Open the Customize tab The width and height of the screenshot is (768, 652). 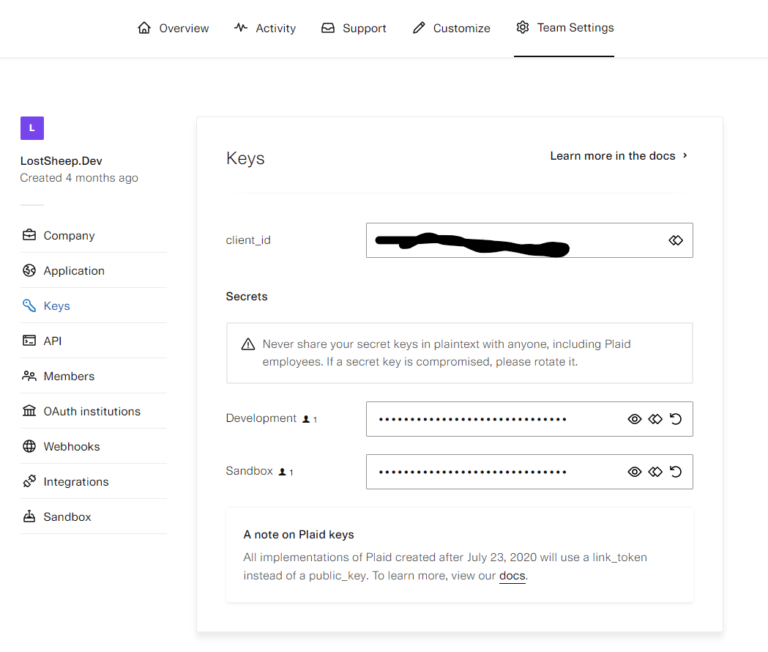click(451, 28)
